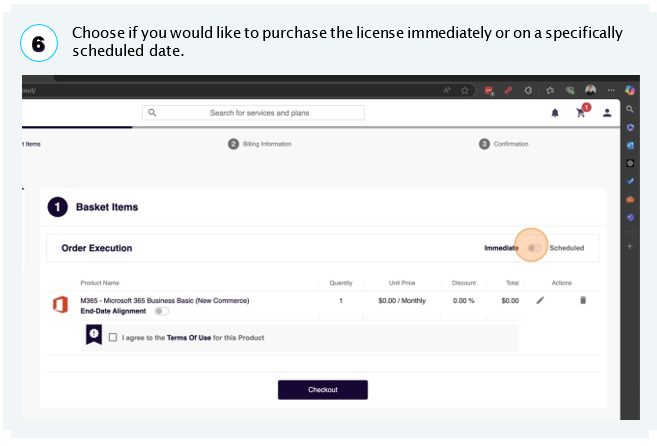Click the Search for services and plans field
This screenshot has width=657, height=446.
pos(253,113)
